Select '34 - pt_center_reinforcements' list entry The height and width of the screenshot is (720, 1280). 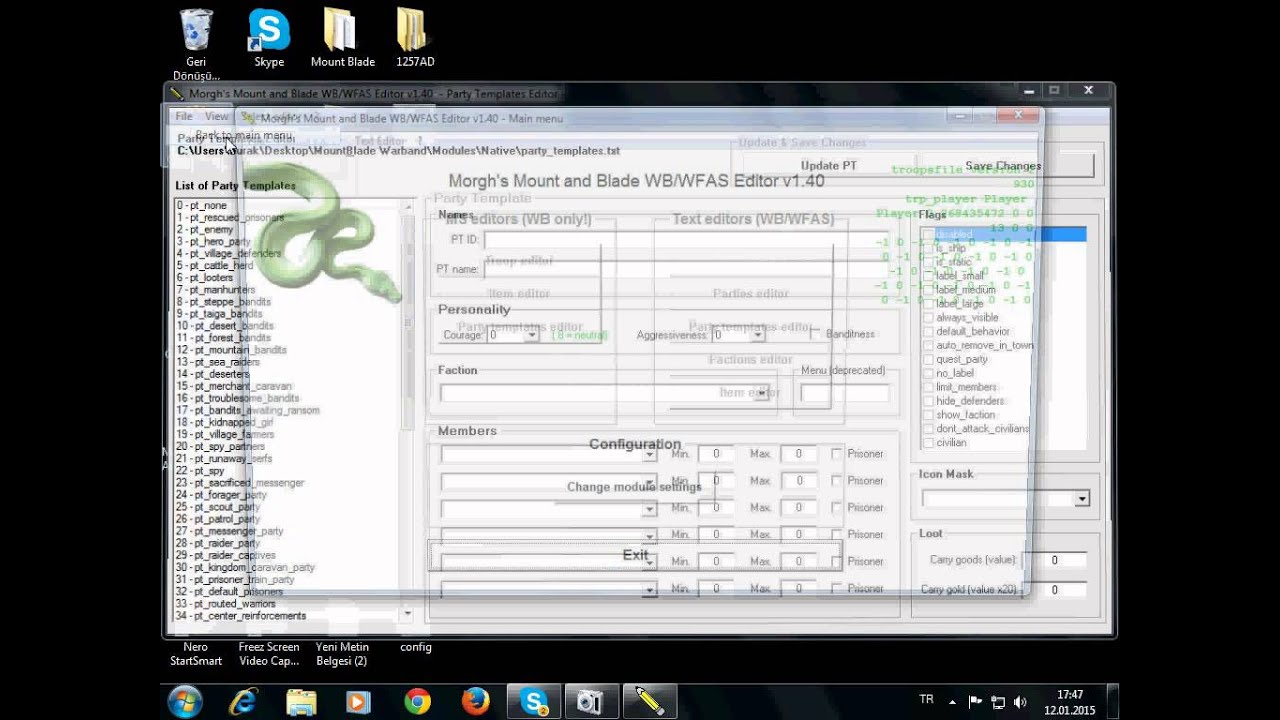click(x=240, y=616)
